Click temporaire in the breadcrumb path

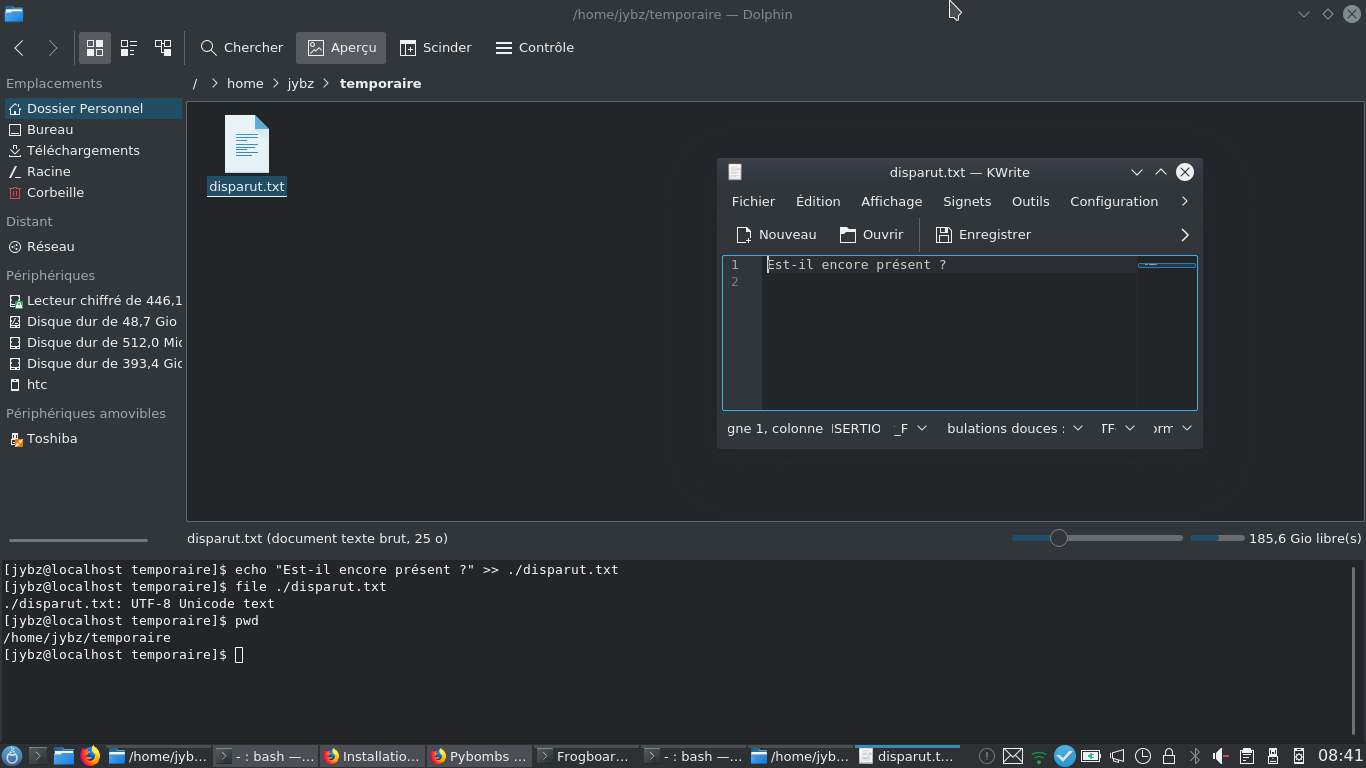tap(380, 83)
